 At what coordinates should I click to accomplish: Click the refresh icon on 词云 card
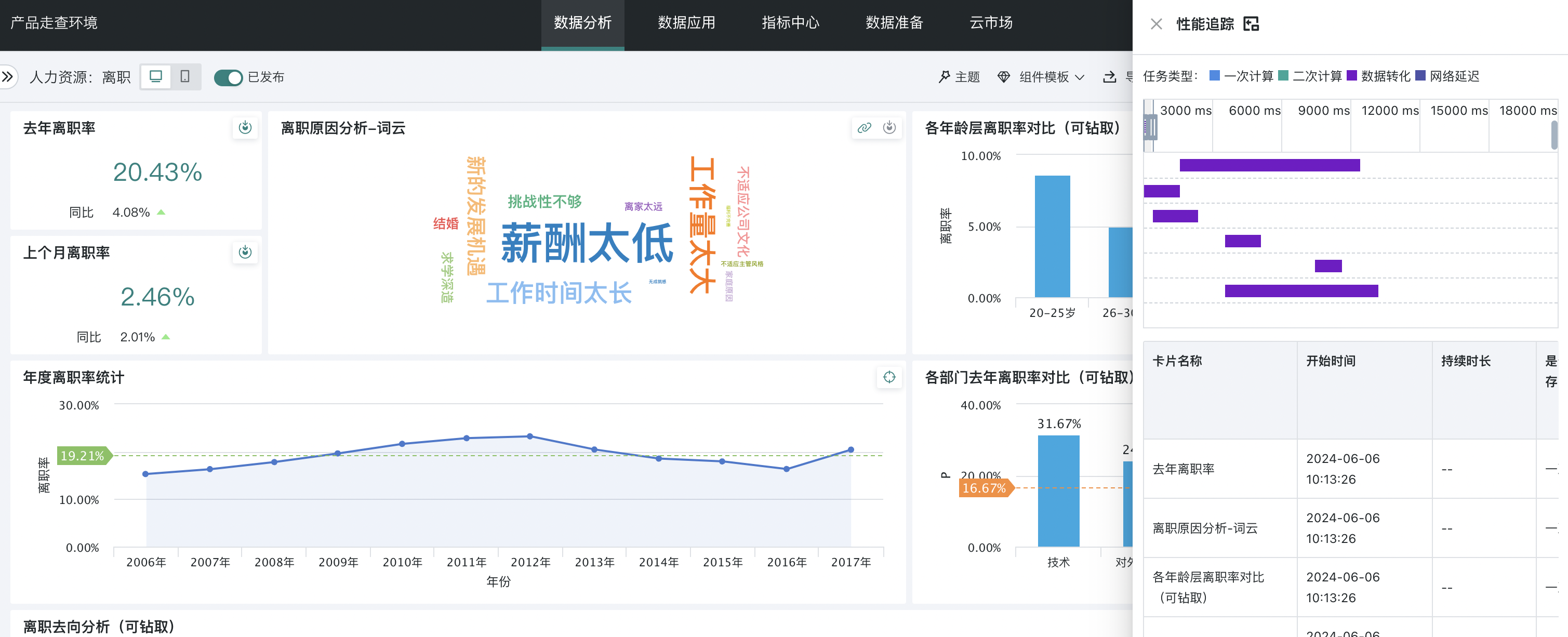[889, 127]
